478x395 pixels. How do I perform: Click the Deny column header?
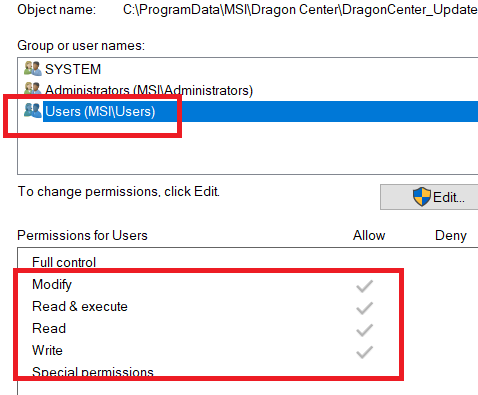451,236
